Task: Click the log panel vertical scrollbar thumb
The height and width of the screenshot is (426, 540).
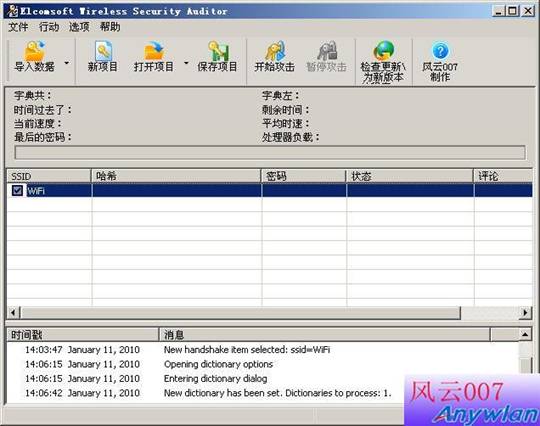Action: pyautogui.click(x=525, y=365)
